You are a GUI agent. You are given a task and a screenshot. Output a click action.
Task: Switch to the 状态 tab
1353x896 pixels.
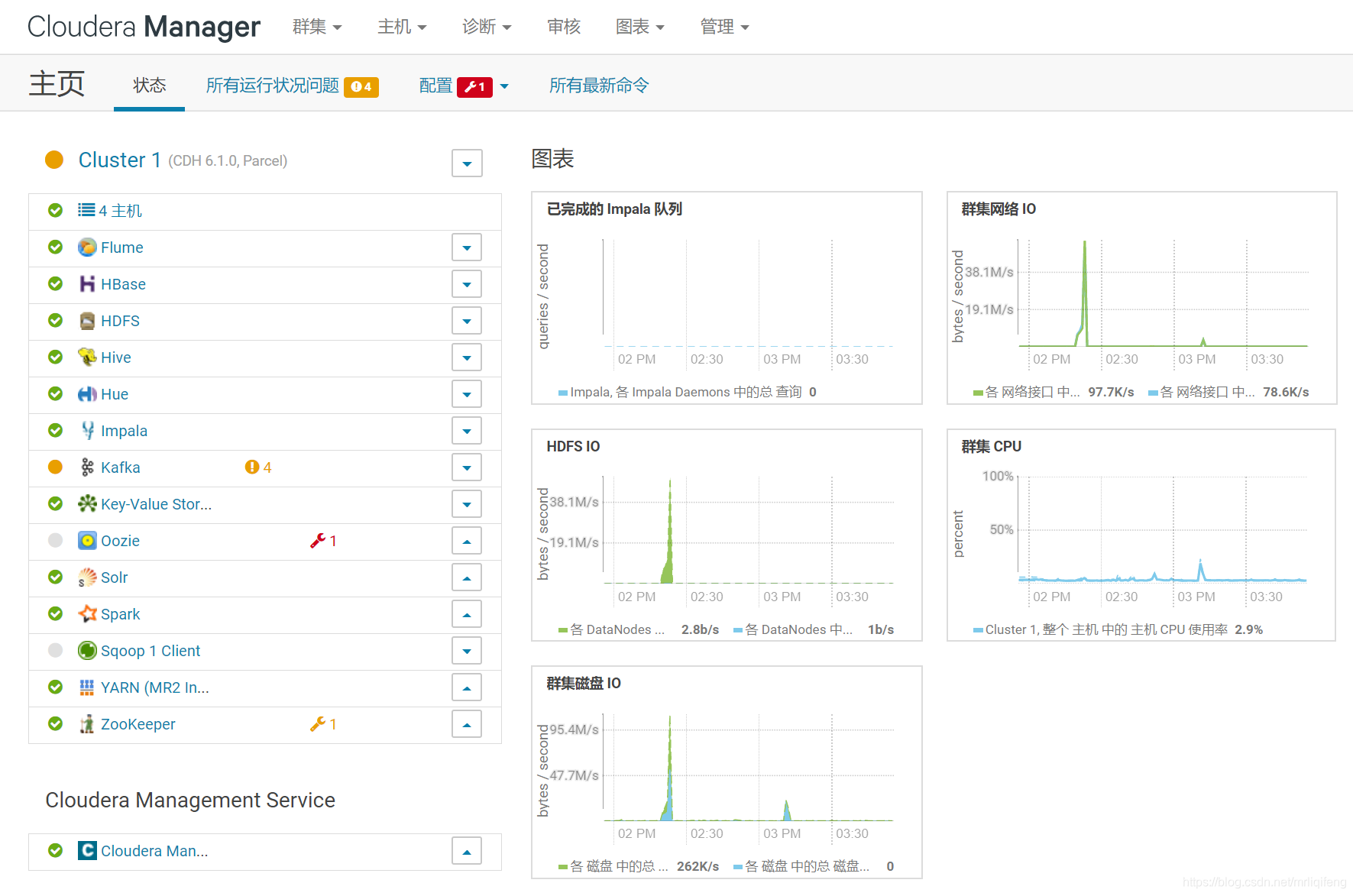[149, 85]
